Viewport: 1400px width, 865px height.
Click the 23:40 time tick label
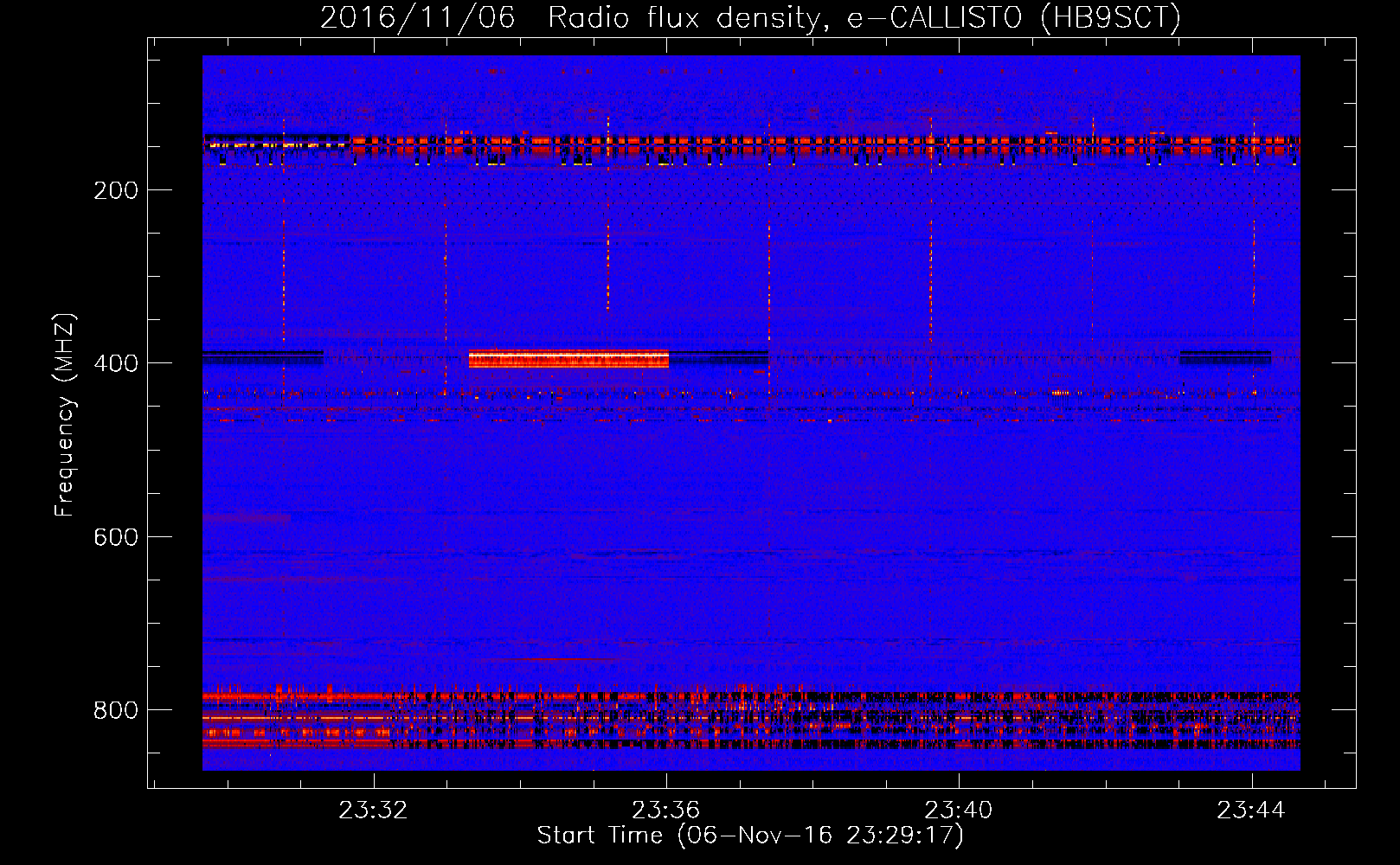(x=958, y=811)
